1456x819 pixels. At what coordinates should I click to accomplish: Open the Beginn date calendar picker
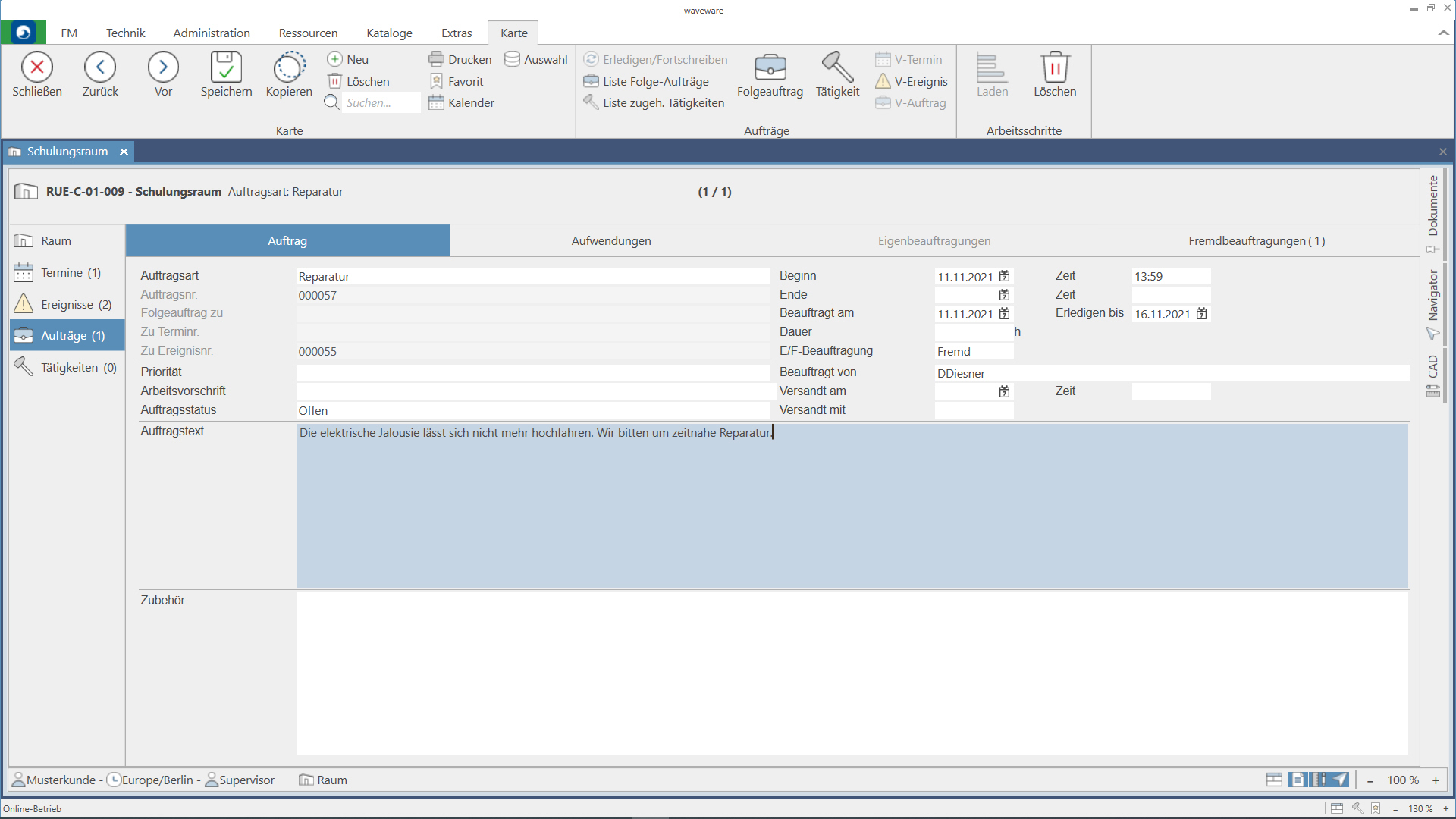point(1004,277)
